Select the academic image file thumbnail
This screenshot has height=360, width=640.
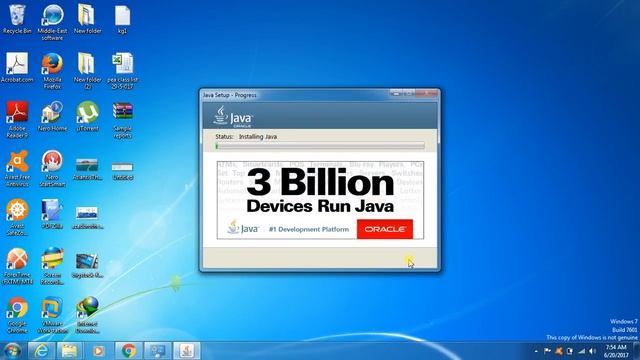point(87,217)
